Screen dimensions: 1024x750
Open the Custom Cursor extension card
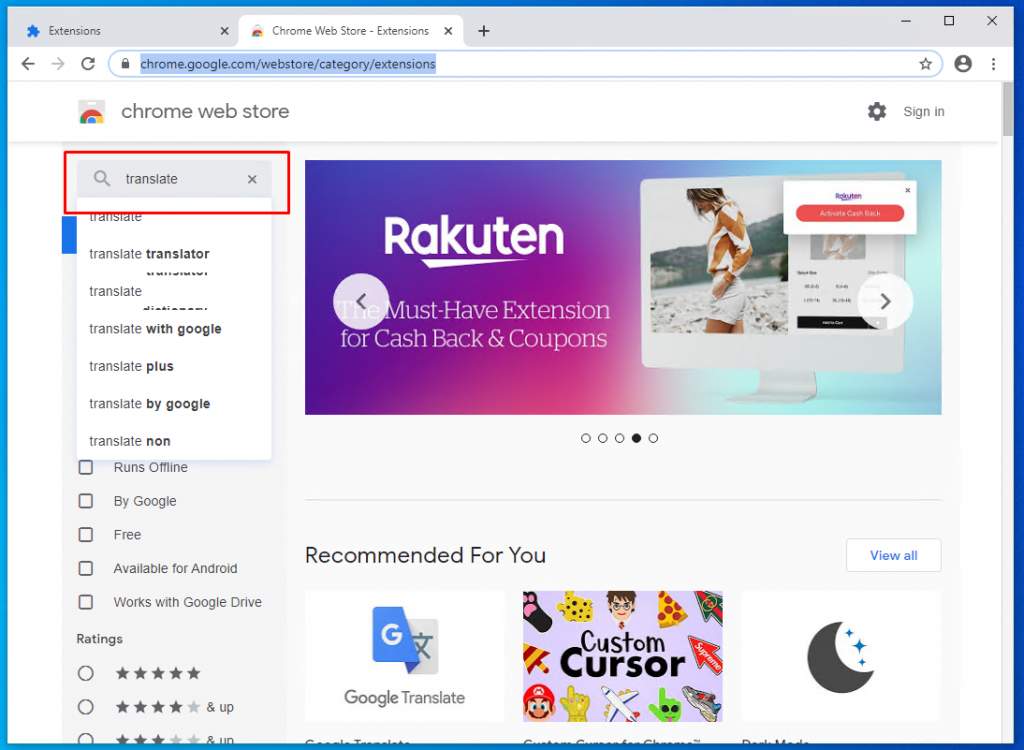(622, 657)
